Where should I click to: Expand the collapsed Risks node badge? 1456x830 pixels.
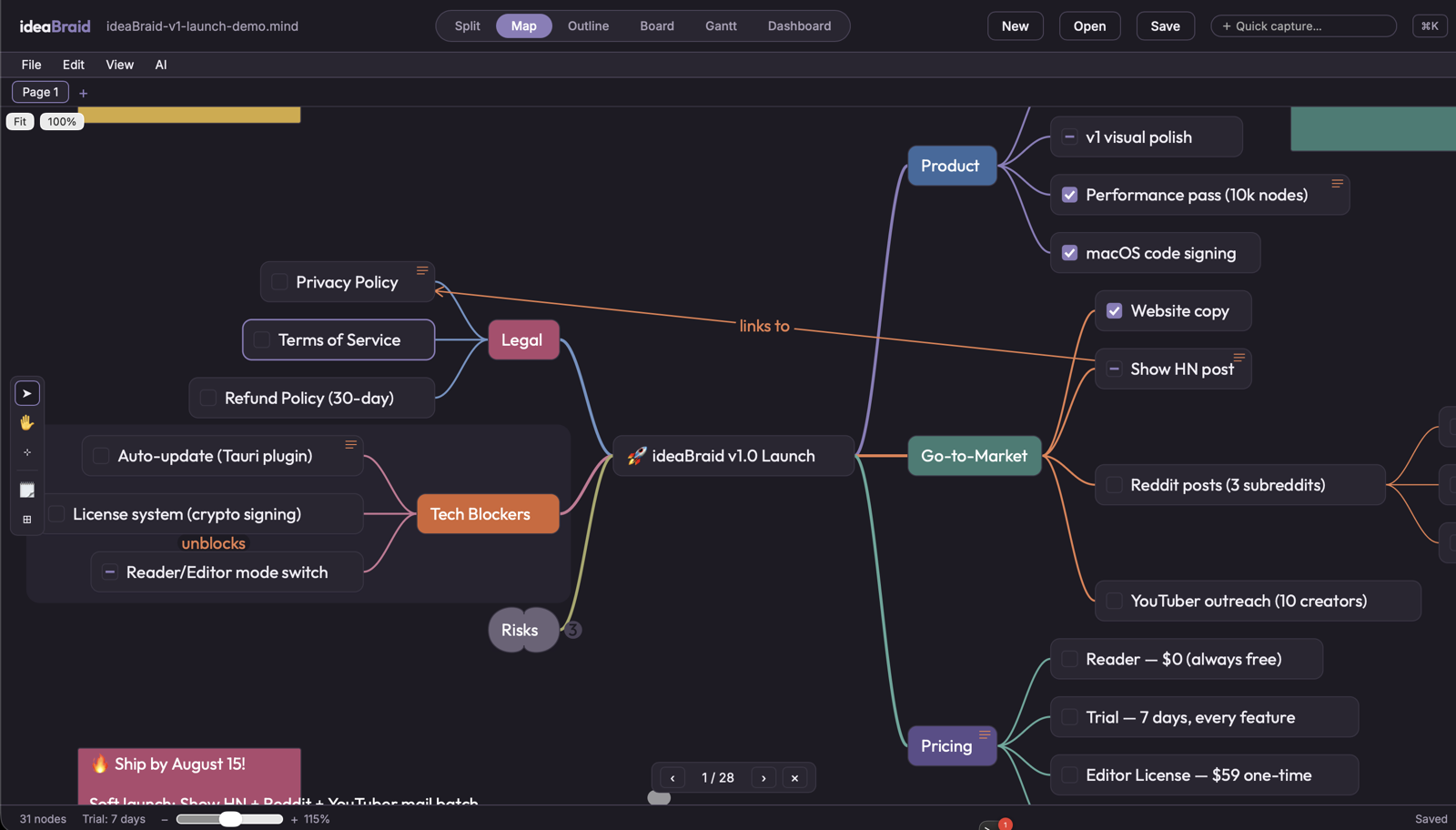coord(572,630)
